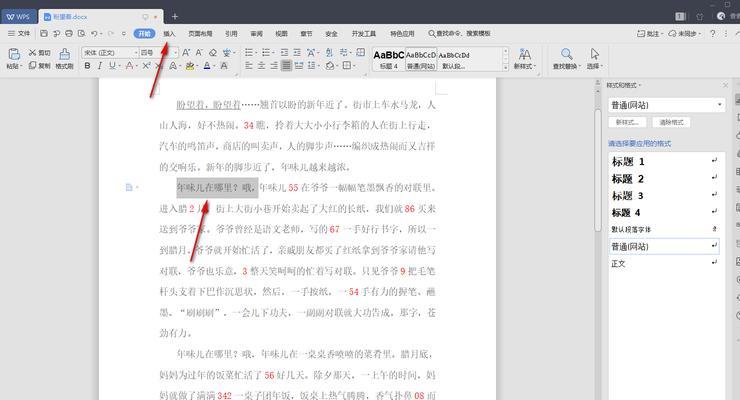
Task: Open current style combo box 普通(网站) in pane
Action: pyautogui.click(x=666, y=105)
